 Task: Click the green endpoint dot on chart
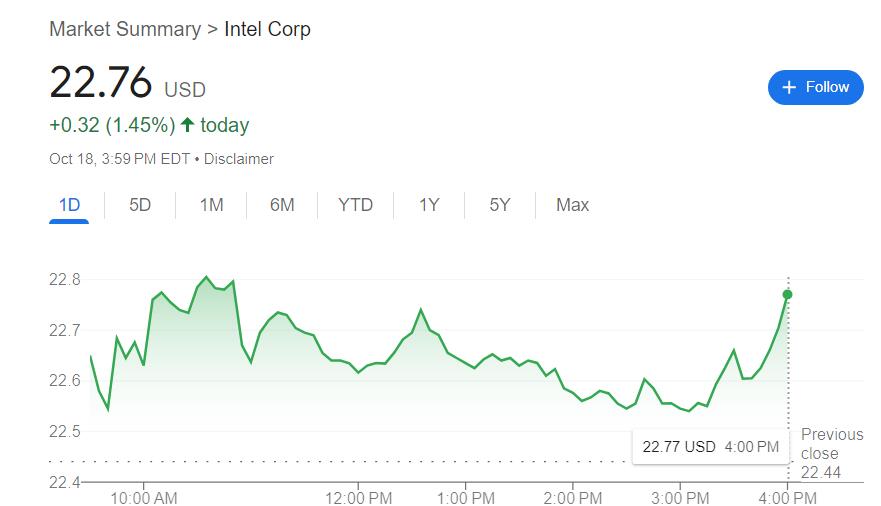pyautogui.click(x=787, y=294)
